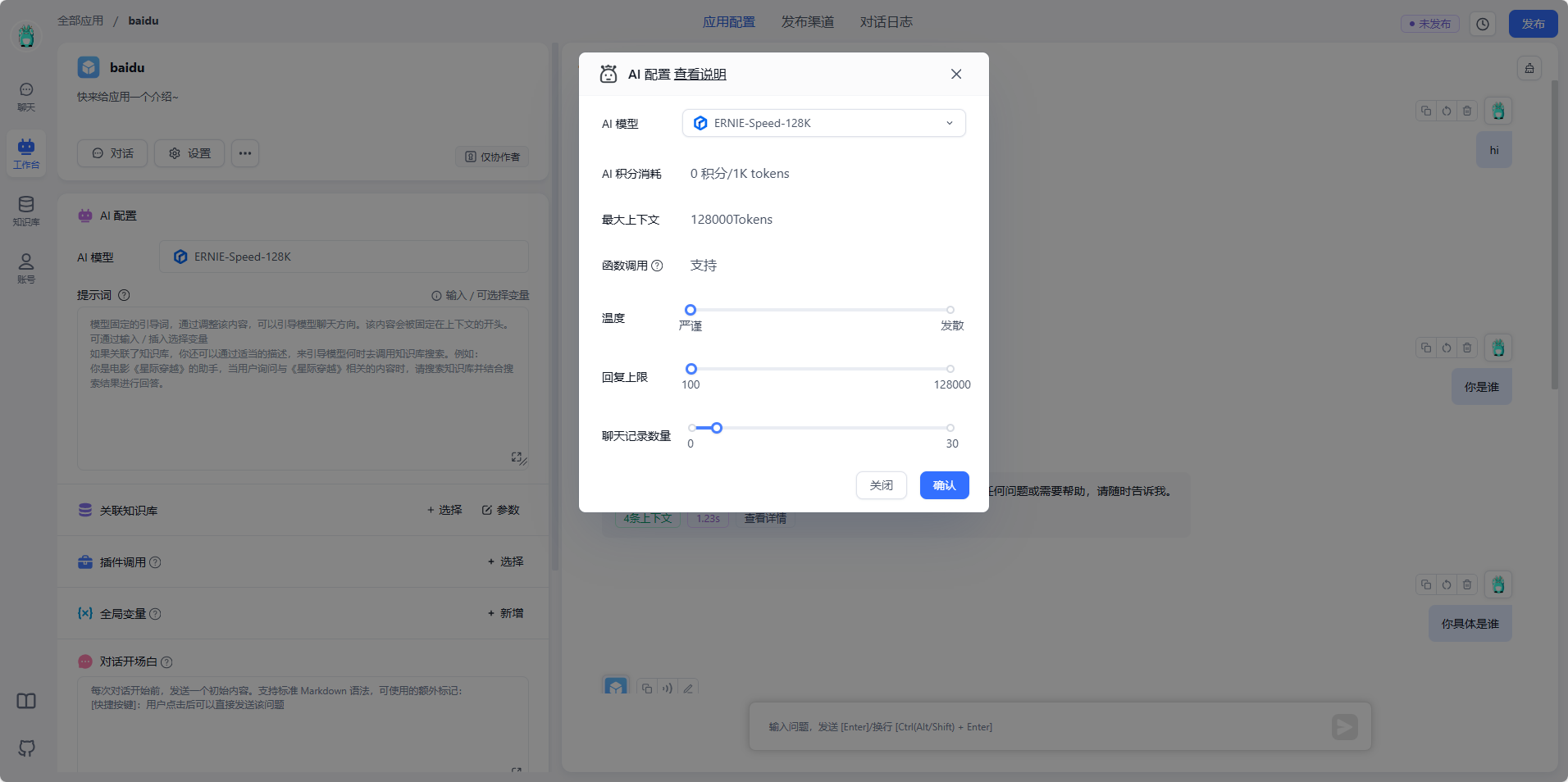The width and height of the screenshot is (1568, 782).
Task: Click help icon next to 全局变量
Action: coord(155,614)
